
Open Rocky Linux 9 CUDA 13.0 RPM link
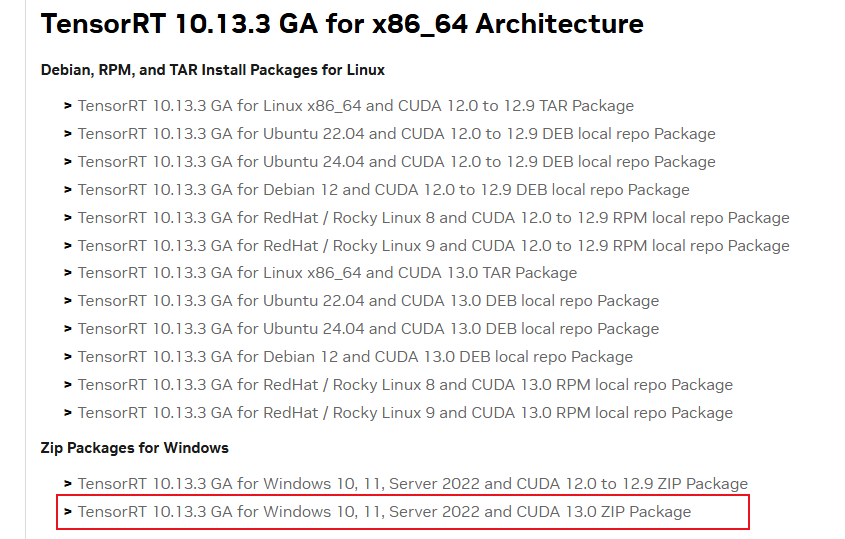(405, 413)
